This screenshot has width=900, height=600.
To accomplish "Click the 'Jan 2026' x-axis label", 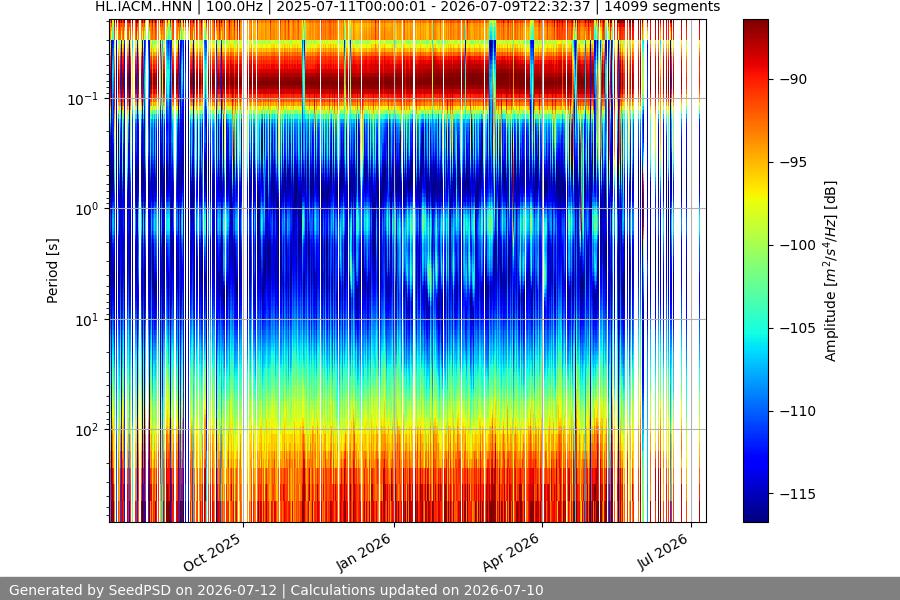I will tap(363, 552).
